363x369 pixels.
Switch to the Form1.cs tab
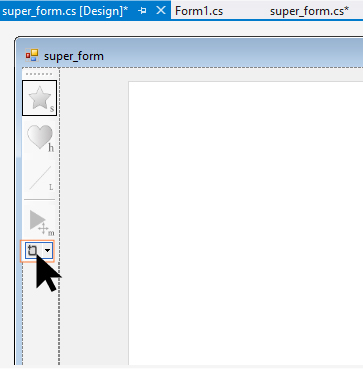pyautogui.click(x=199, y=11)
